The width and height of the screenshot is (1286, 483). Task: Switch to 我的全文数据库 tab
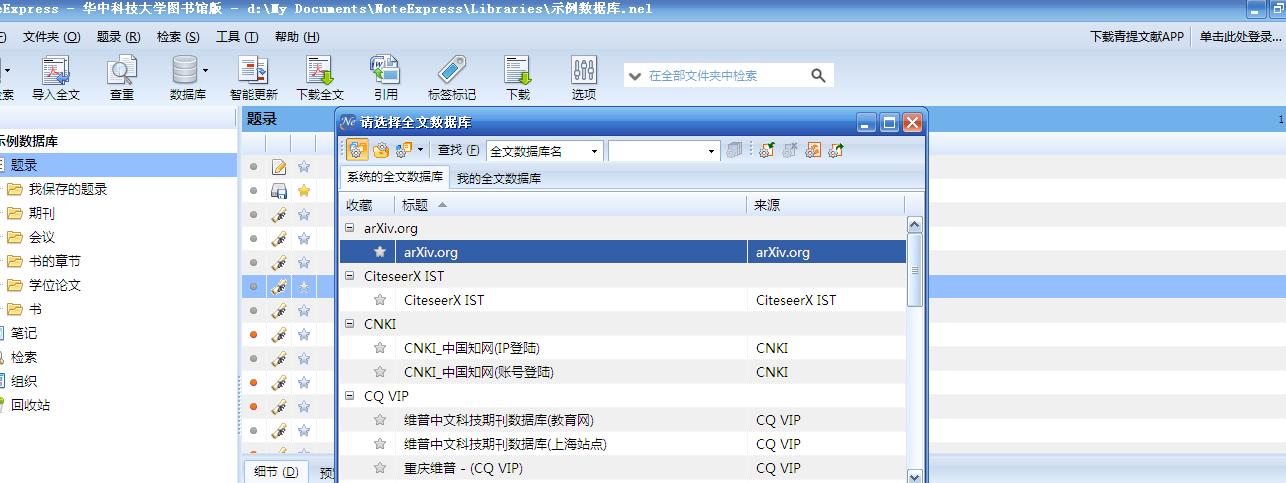(499, 178)
